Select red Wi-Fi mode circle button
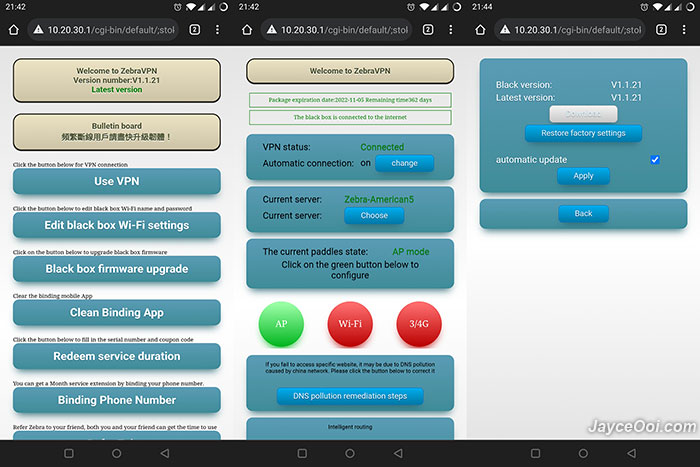The height and width of the screenshot is (467, 700). click(350, 324)
